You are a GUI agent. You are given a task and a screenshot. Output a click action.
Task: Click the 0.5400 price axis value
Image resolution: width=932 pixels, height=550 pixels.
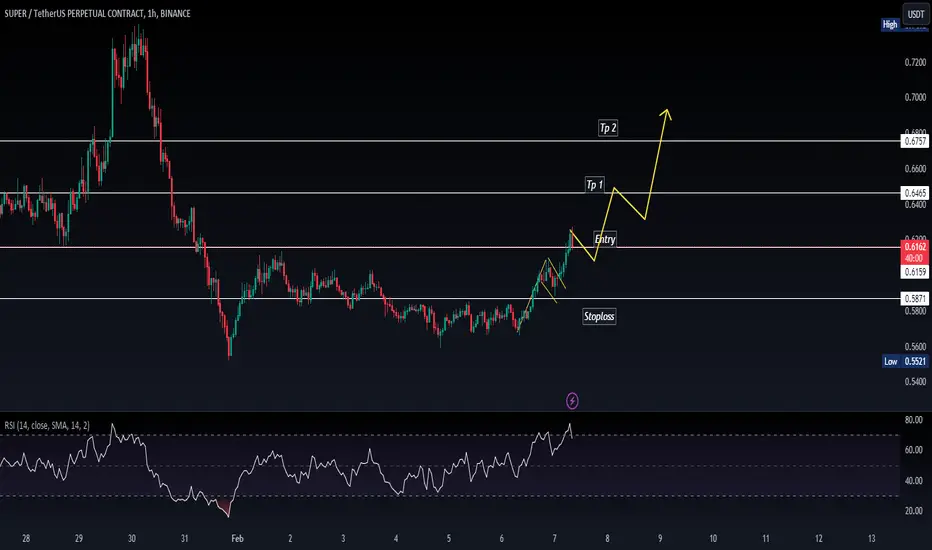[915, 381]
